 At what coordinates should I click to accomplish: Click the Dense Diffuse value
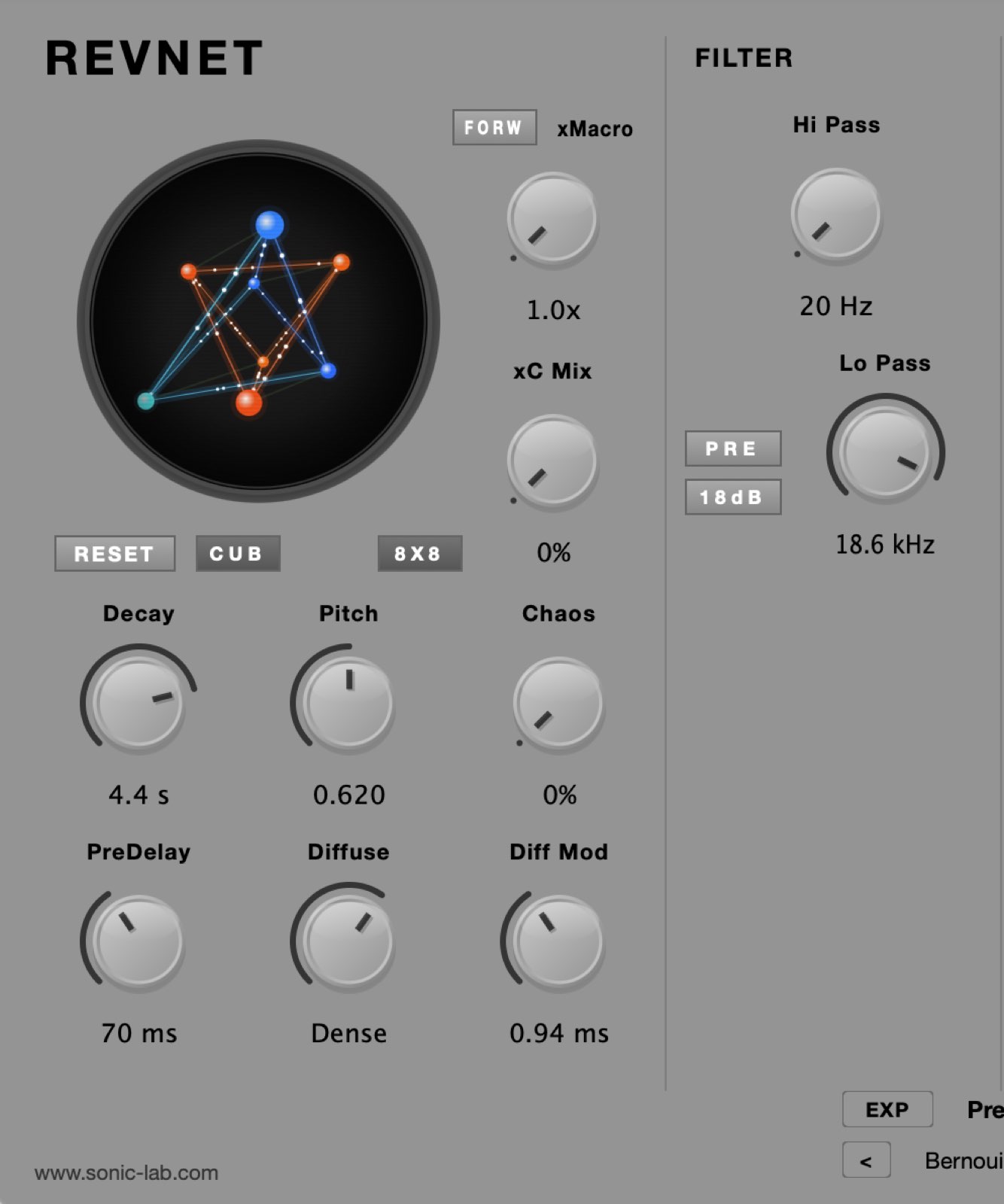point(349,1033)
